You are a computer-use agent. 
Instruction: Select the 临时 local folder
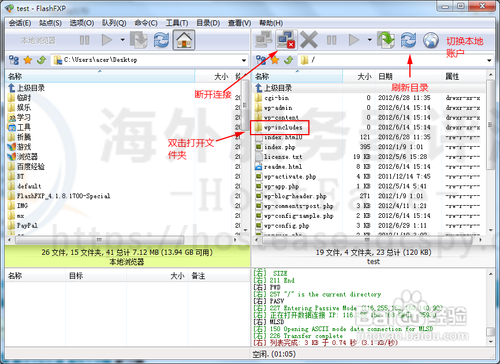click(19, 98)
